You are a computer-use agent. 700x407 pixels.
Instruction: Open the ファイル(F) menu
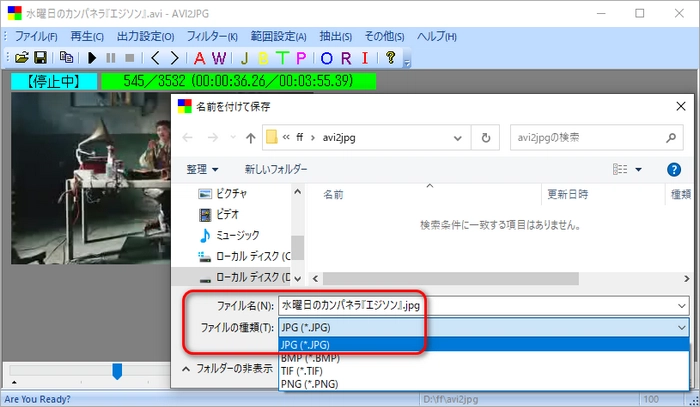36,37
